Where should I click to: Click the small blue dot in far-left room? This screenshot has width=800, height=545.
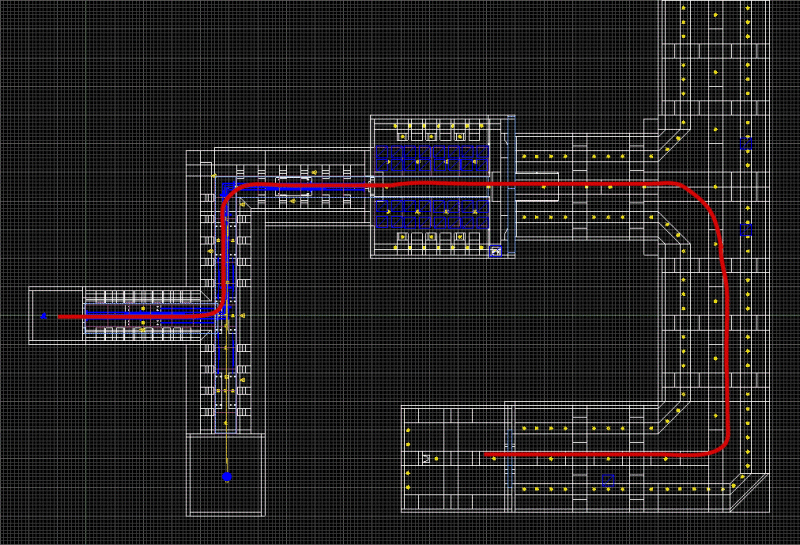click(44, 316)
